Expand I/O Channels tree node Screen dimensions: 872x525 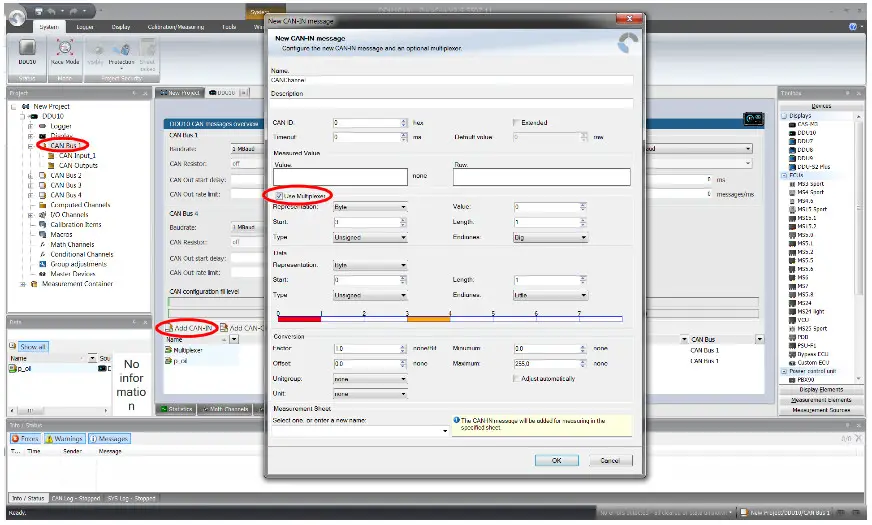[31, 215]
